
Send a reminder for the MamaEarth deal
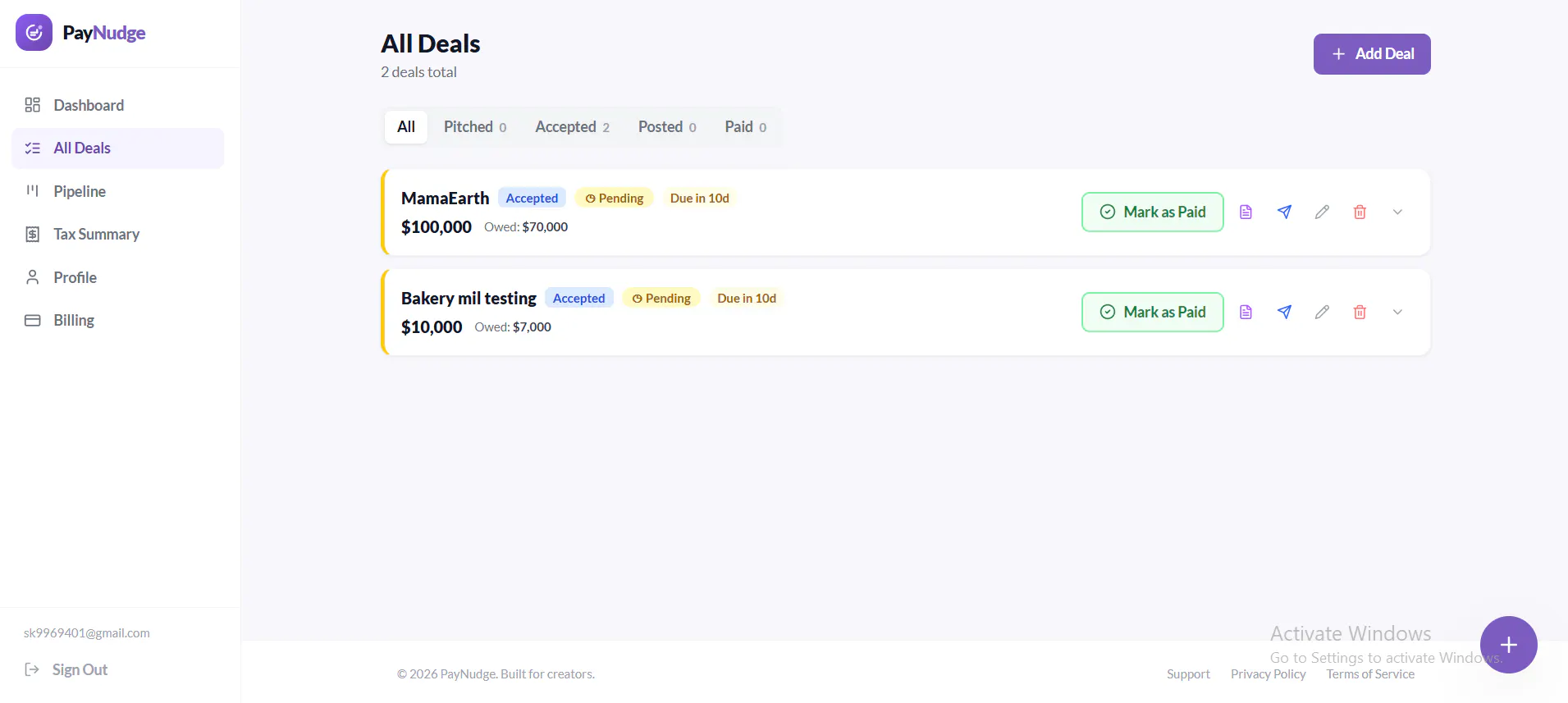coord(1284,212)
